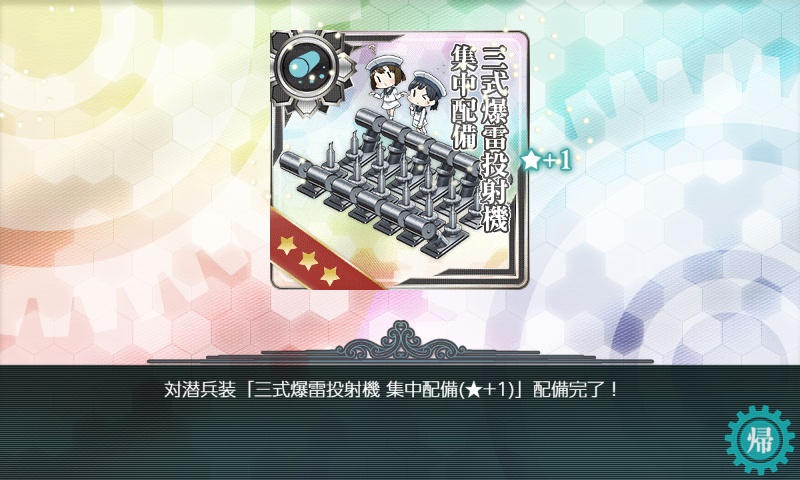Select the depth charge type badge icon
Viewport: 800px width, 480px height.
[x=307, y=68]
